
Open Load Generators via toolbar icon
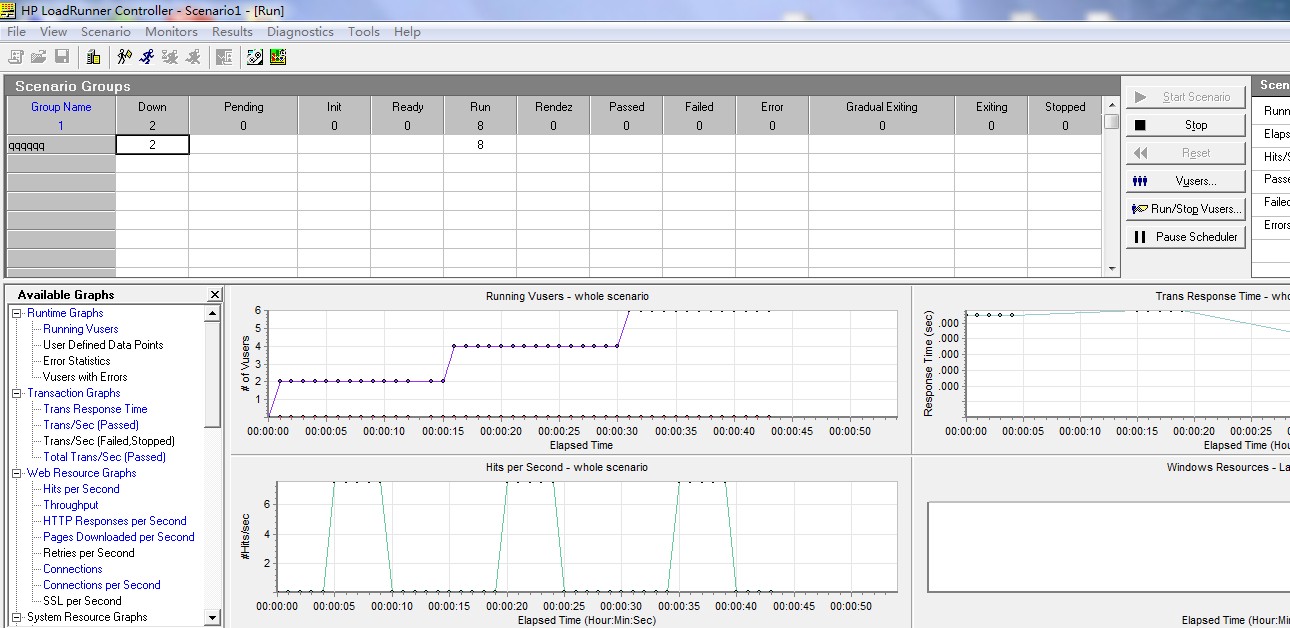93,57
